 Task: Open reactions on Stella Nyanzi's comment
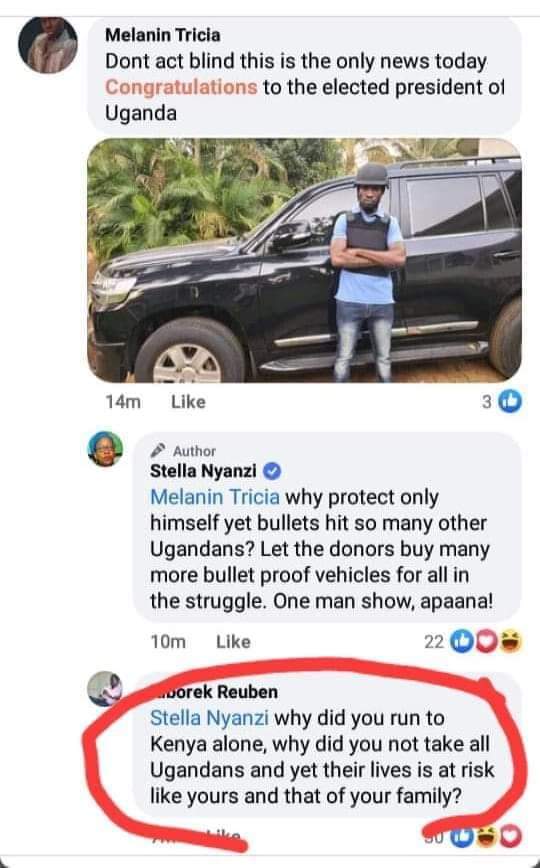coord(473,641)
